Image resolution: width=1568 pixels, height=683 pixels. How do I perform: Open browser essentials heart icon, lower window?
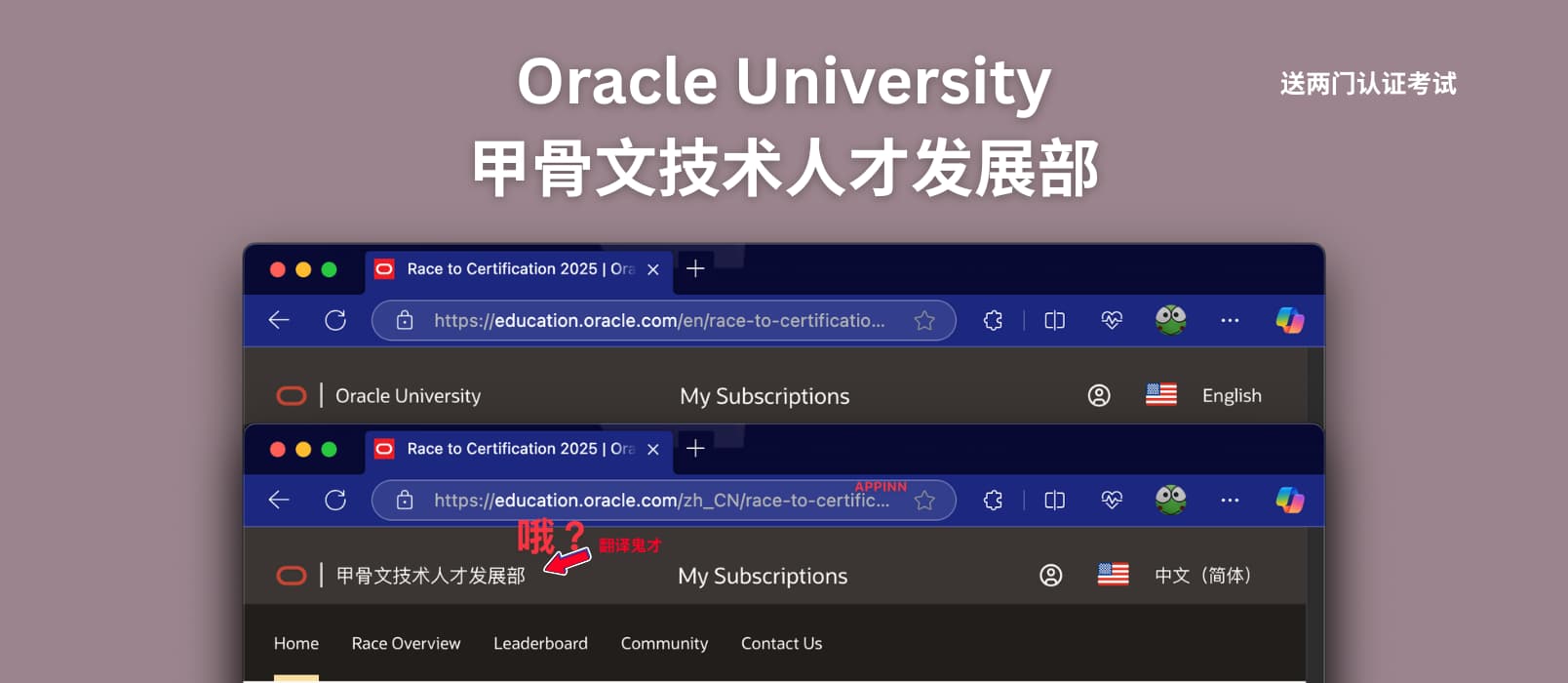[1112, 500]
